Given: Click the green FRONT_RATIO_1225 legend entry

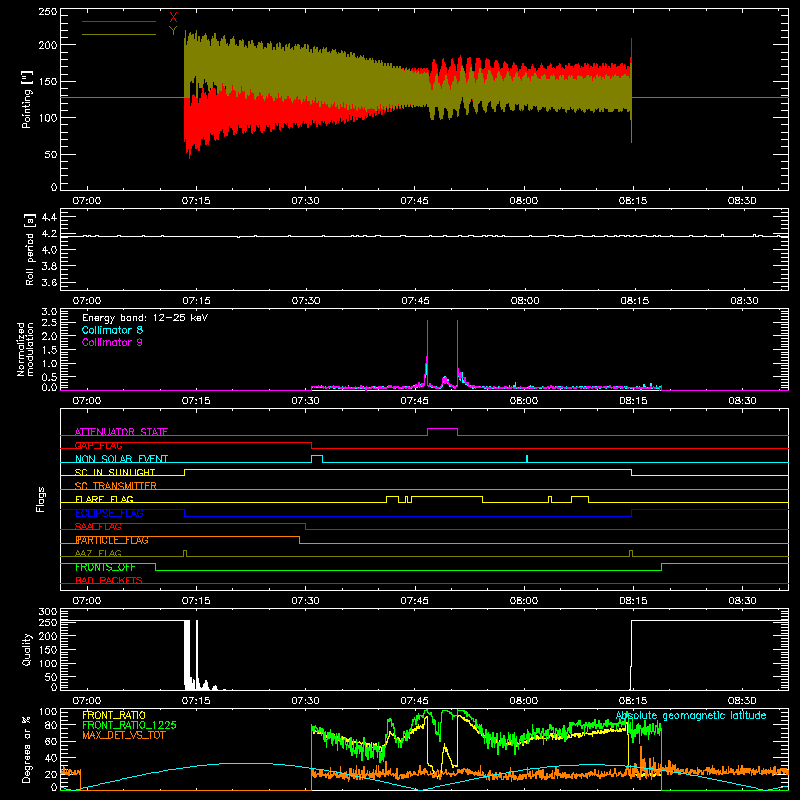Looking at the screenshot, I should pos(130,725).
